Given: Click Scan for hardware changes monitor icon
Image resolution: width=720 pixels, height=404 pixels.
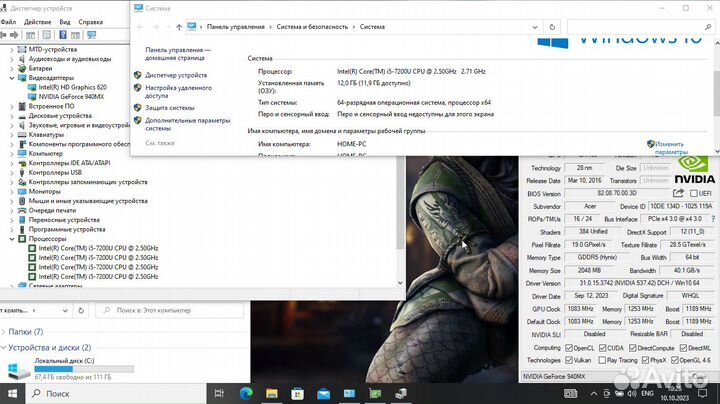Looking at the screenshot, I should point(91,35).
